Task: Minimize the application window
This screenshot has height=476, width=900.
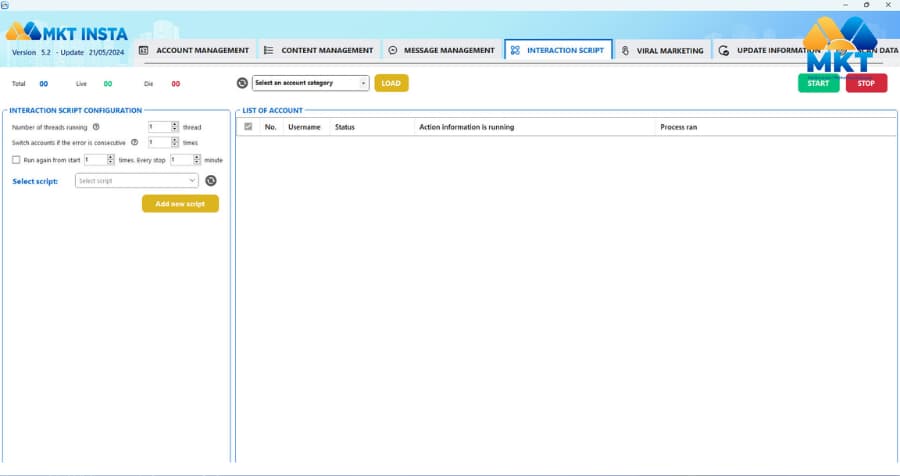Action: point(845,5)
